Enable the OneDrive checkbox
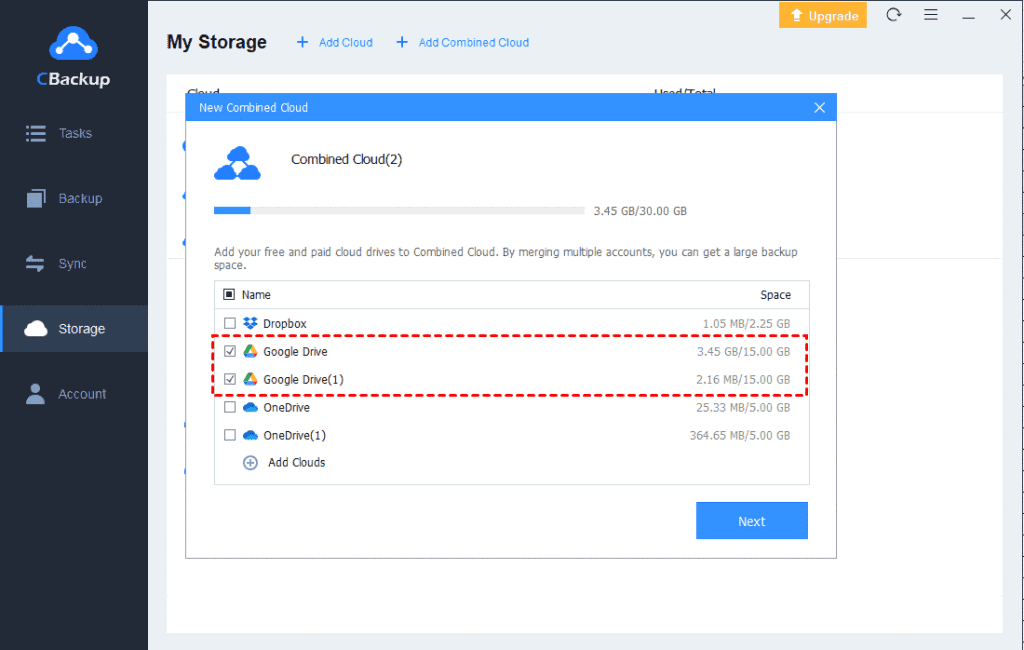 [230, 407]
